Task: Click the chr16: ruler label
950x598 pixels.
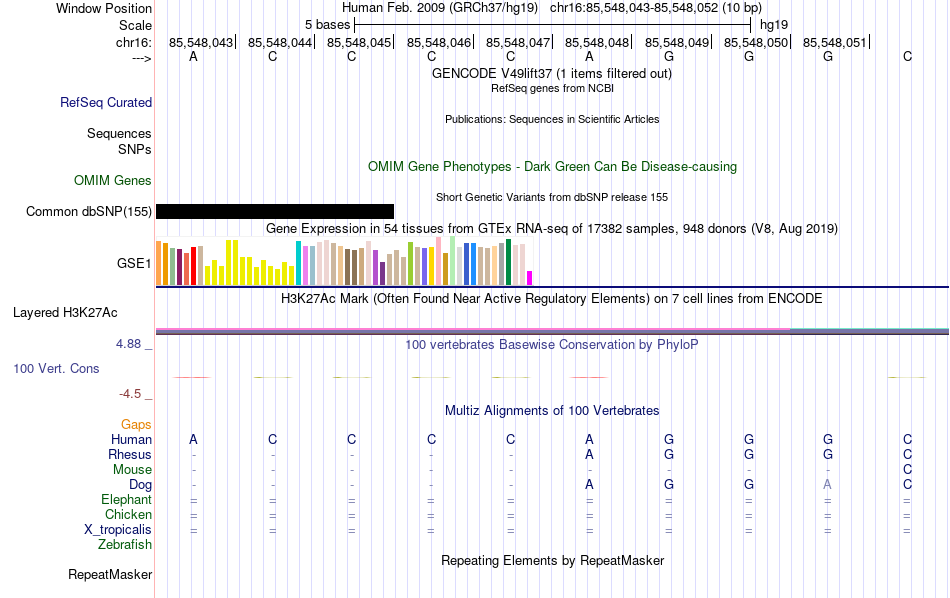Action: 134,42
